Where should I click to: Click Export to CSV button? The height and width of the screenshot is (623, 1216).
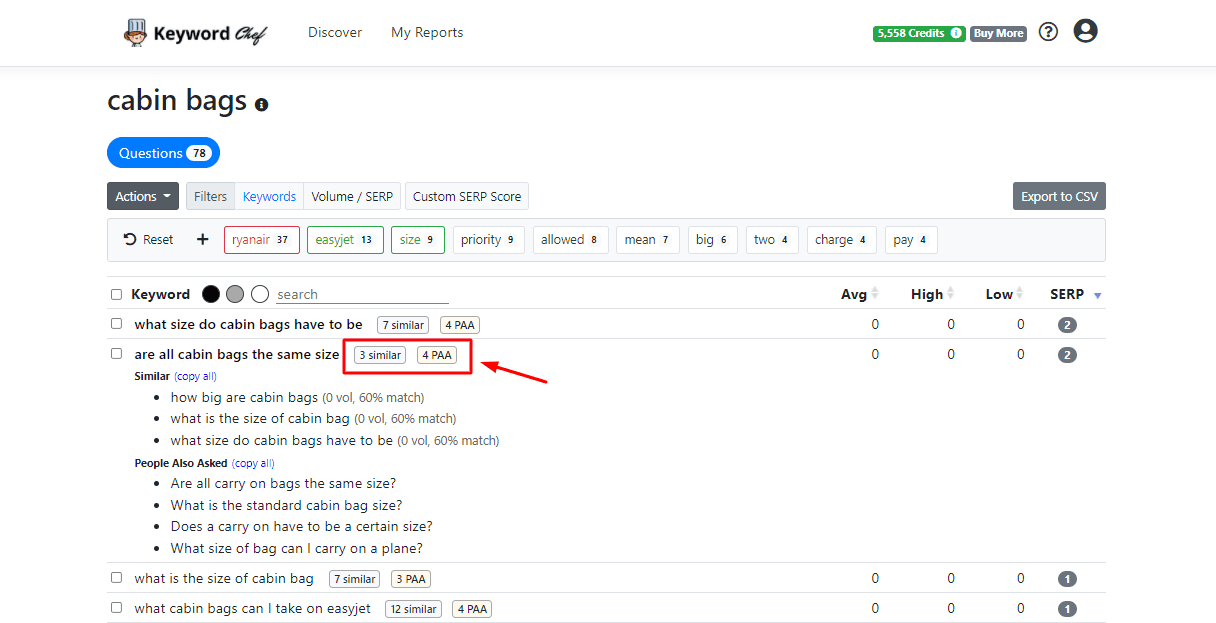pyautogui.click(x=1059, y=196)
